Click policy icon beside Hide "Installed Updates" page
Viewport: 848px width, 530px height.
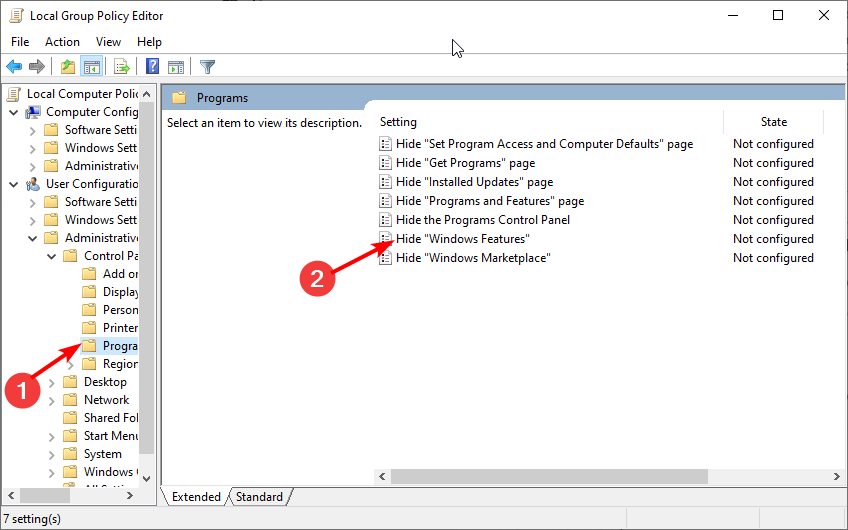pyautogui.click(x=385, y=182)
